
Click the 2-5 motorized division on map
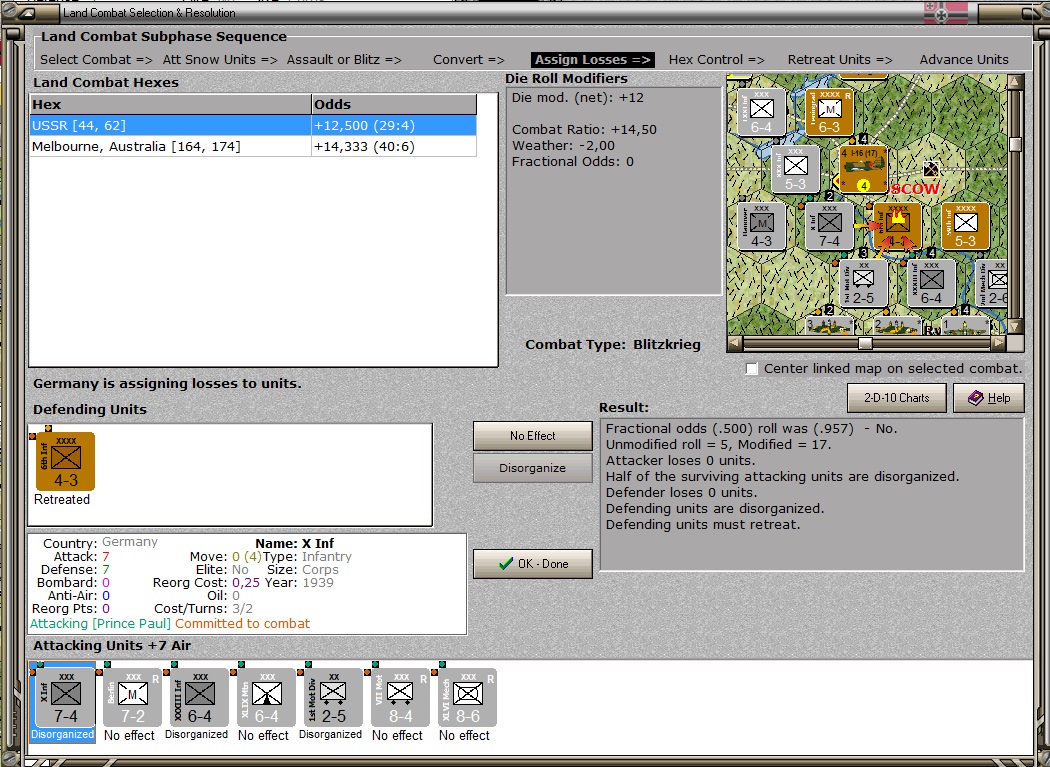(863, 284)
